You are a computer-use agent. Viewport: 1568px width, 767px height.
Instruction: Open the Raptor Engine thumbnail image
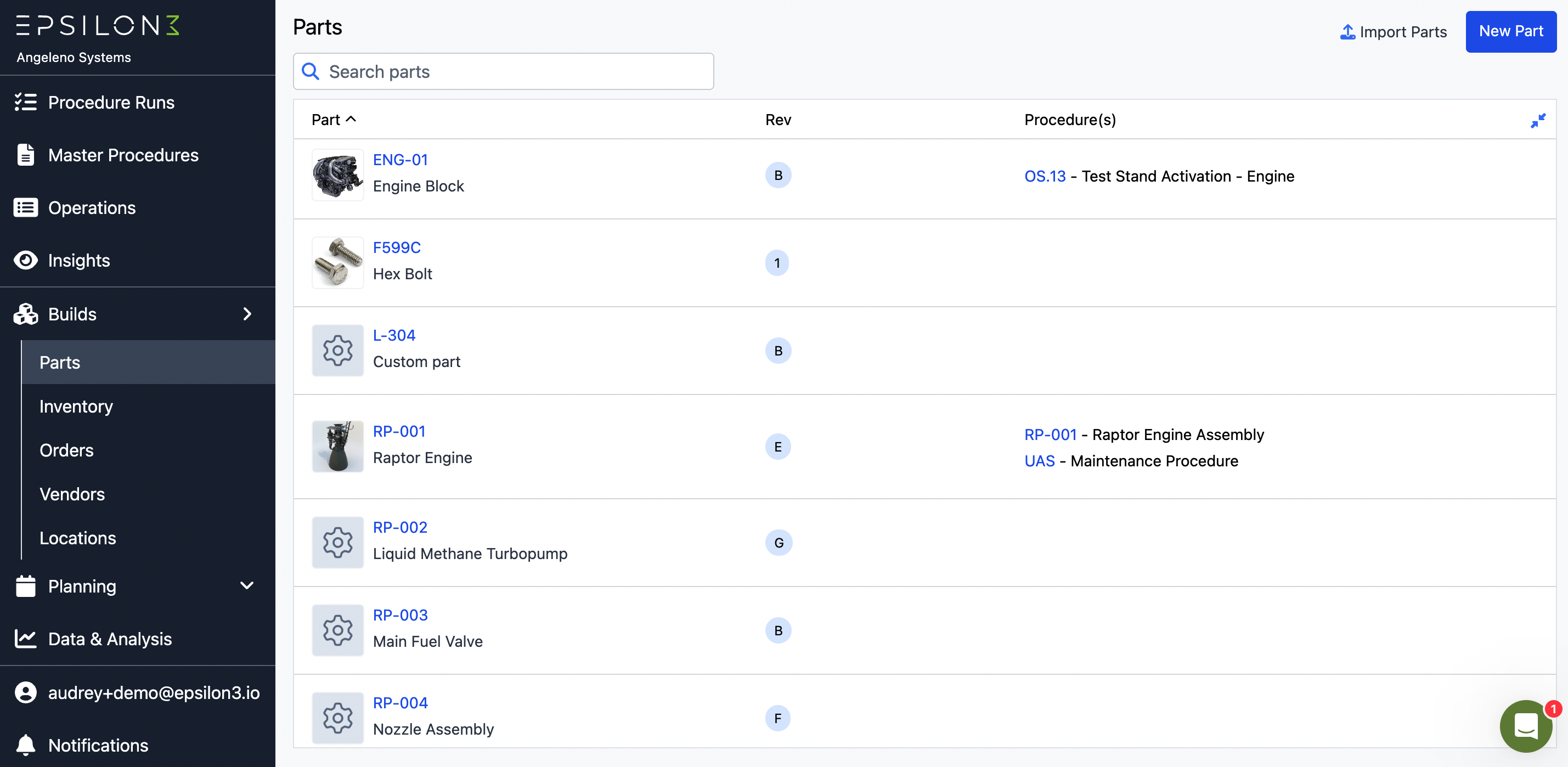(x=338, y=446)
